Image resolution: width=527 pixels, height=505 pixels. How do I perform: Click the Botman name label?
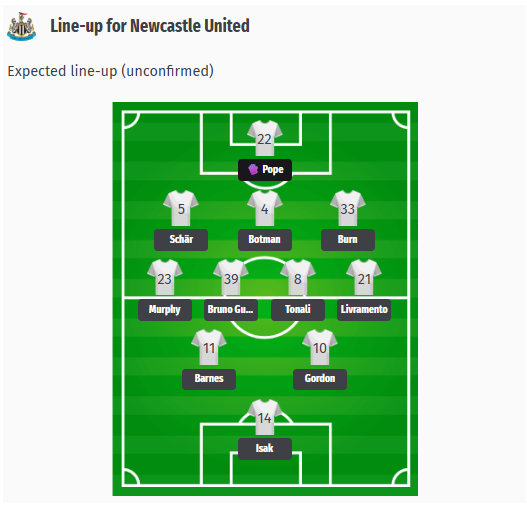click(x=265, y=240)
